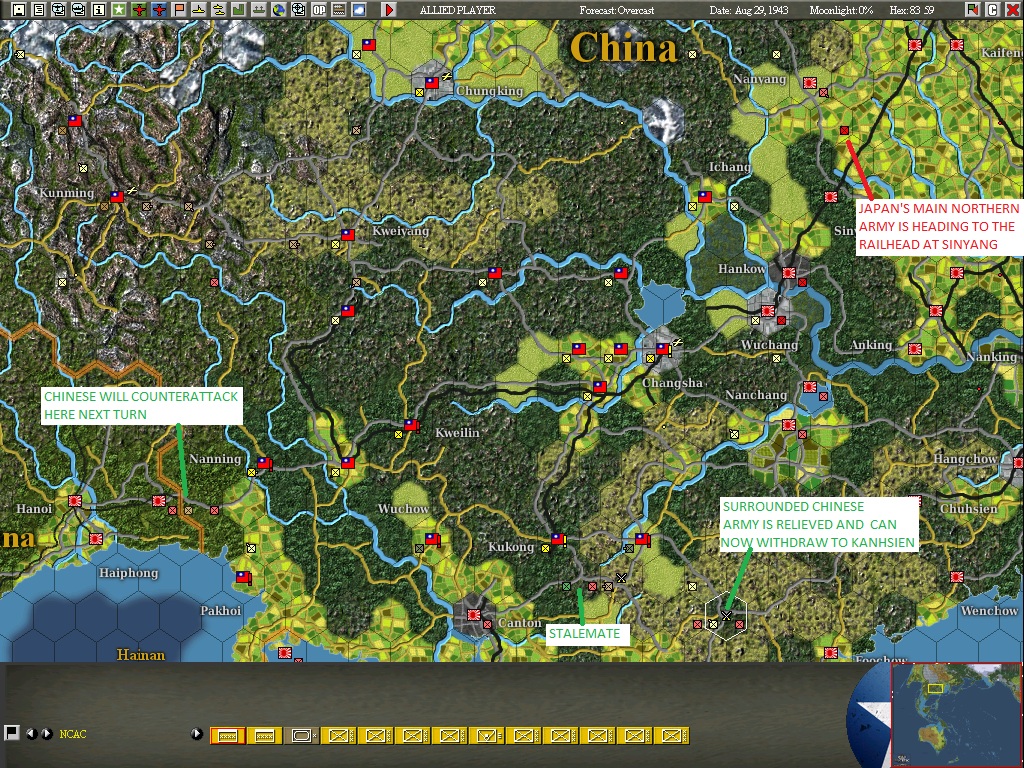Click the brown terrain strip toolbar icon
The width and height of the screenshot is (1024, 768).
click(338, 9)
